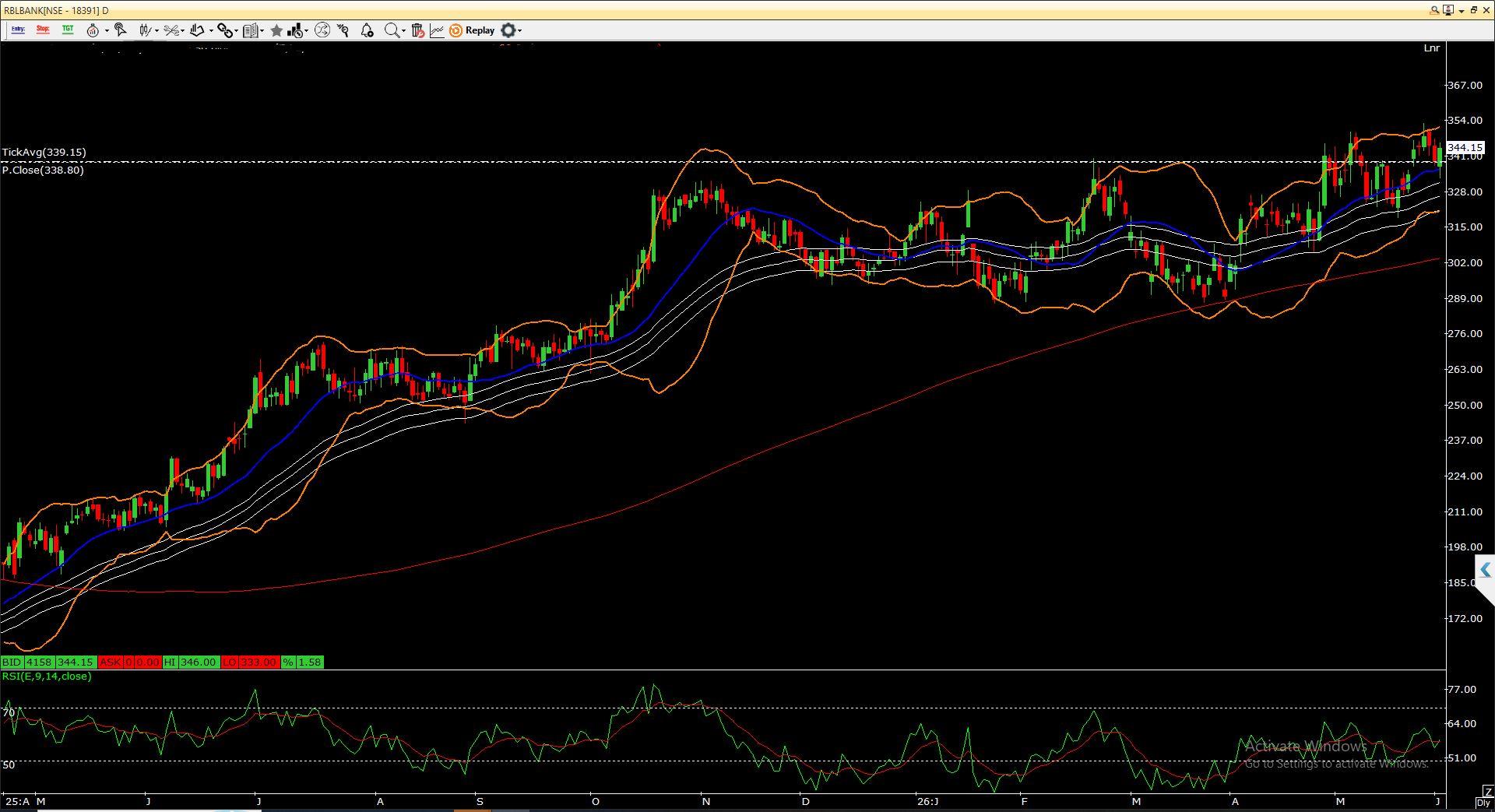This screenshot has height=812, width=1495.
Task: Click the trash delete drawings icon
Action: [417, 30]
